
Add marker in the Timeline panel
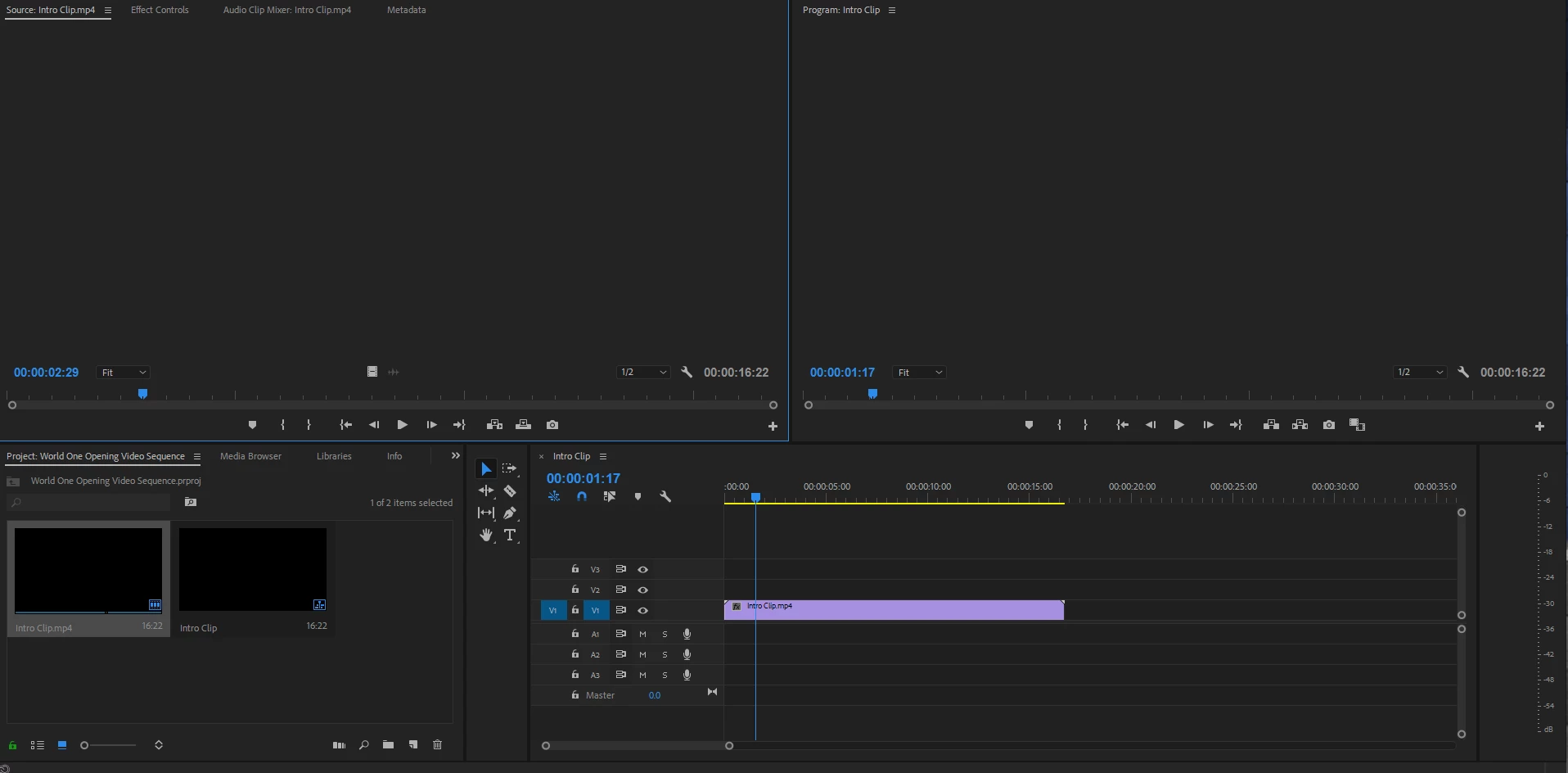[638, 496]
